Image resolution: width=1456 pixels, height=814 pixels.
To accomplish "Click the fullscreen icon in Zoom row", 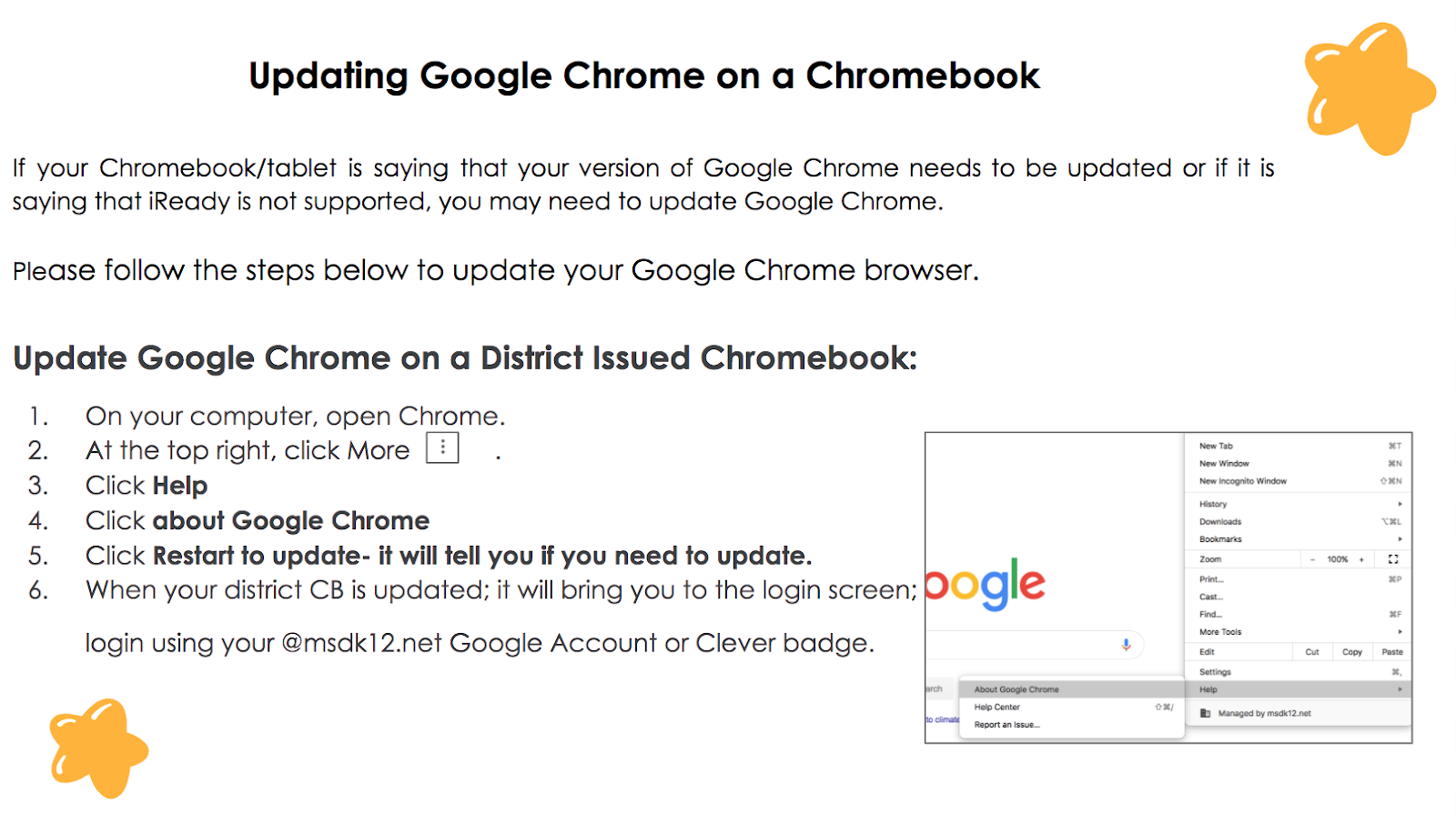I will tap(1392, 559).
